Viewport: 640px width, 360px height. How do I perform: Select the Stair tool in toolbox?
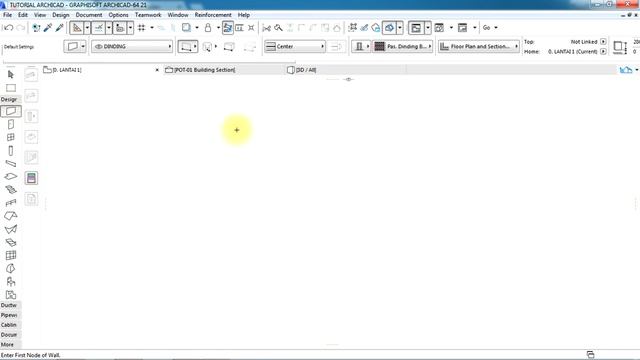point(11,190)
